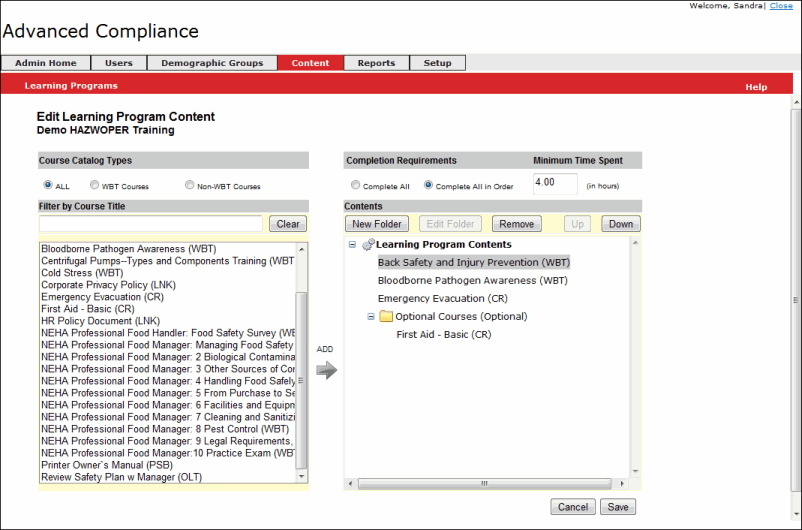Choose the Complete All radio option
The image size is (802, 530).
pos(355,185)
